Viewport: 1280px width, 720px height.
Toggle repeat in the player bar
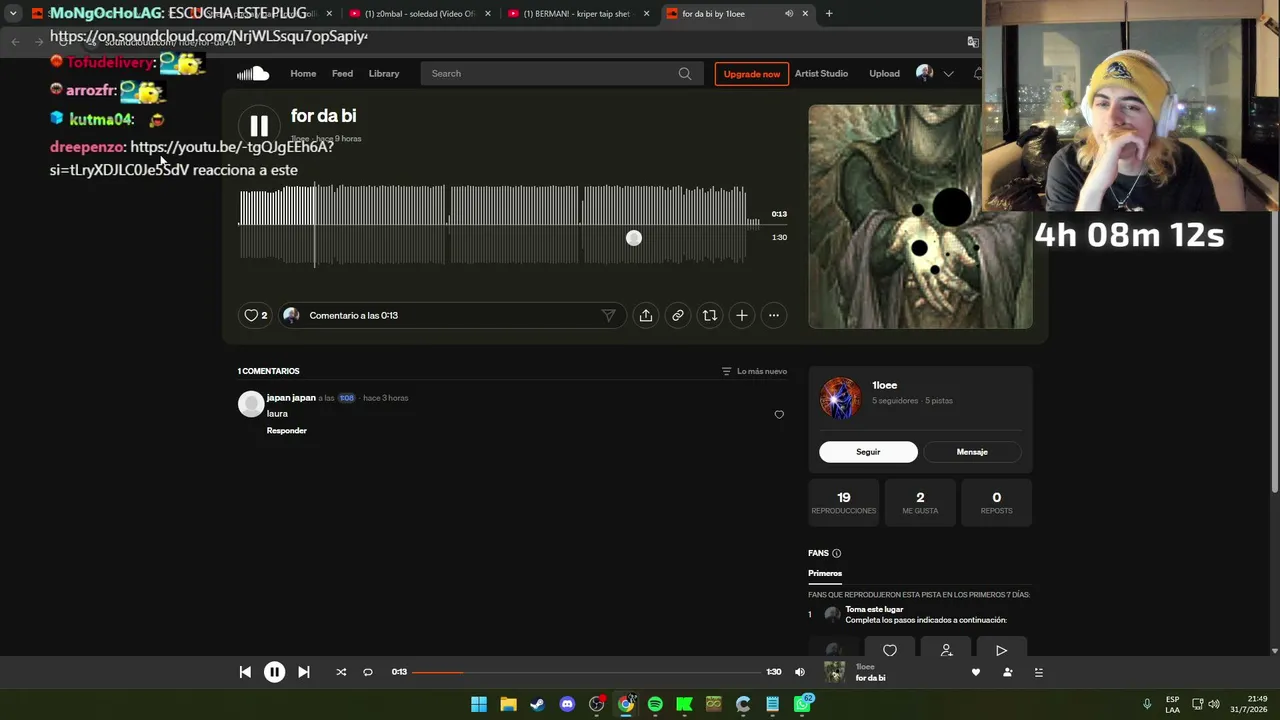click(x=368, y=672)
